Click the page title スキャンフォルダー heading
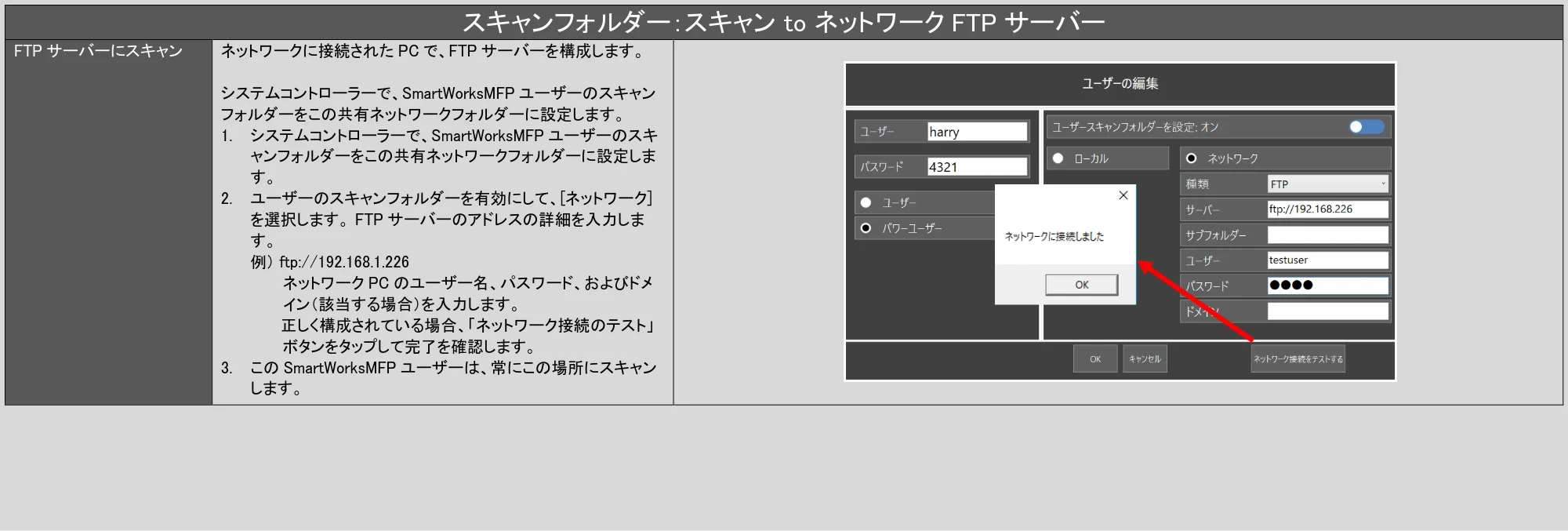This screenshot has width=1568, height=531. [784, 23]
